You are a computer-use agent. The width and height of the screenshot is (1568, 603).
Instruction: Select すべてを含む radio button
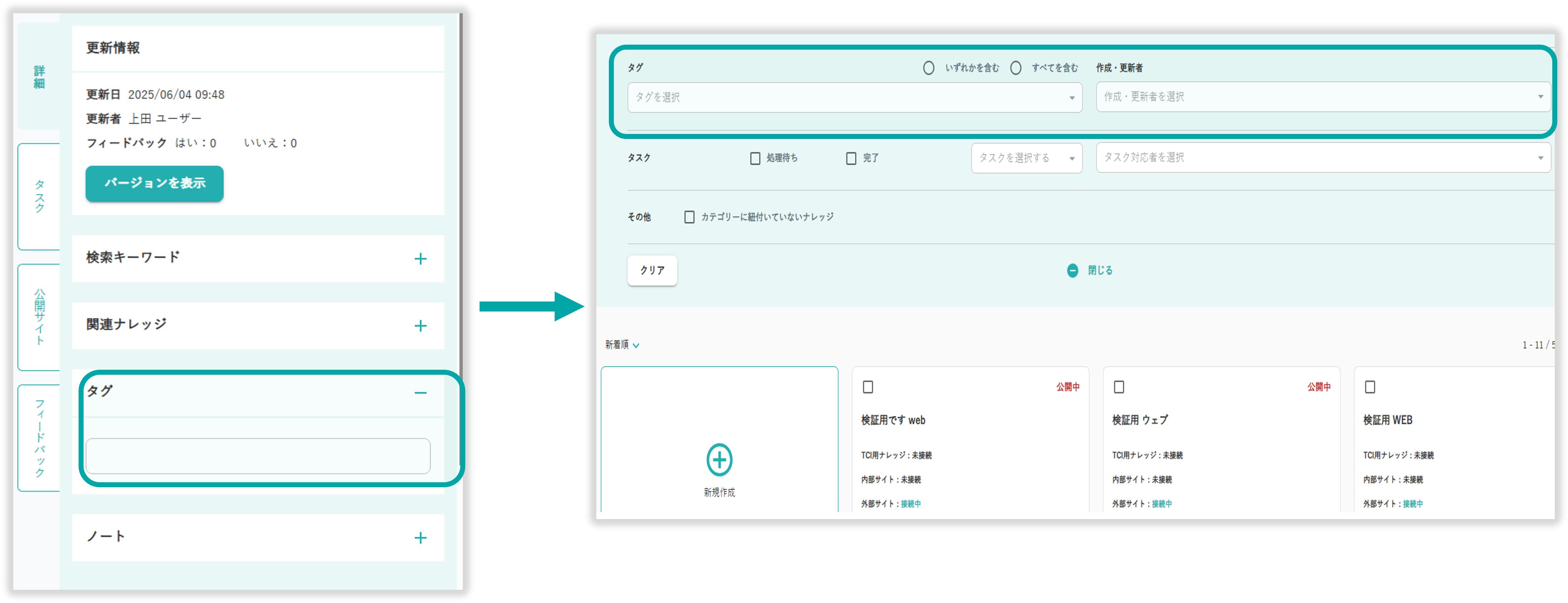pos(1015,68)
